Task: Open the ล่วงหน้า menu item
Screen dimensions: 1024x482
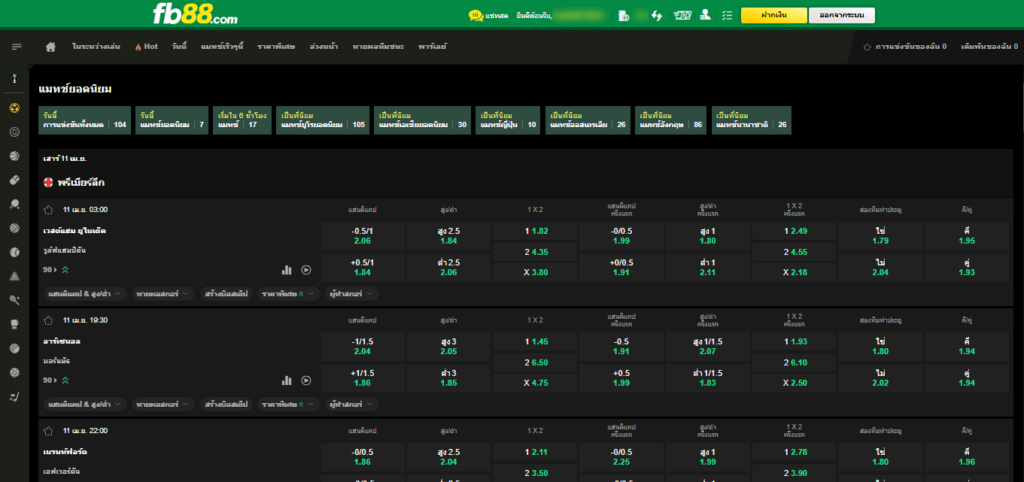Action: tap(324, 46)
